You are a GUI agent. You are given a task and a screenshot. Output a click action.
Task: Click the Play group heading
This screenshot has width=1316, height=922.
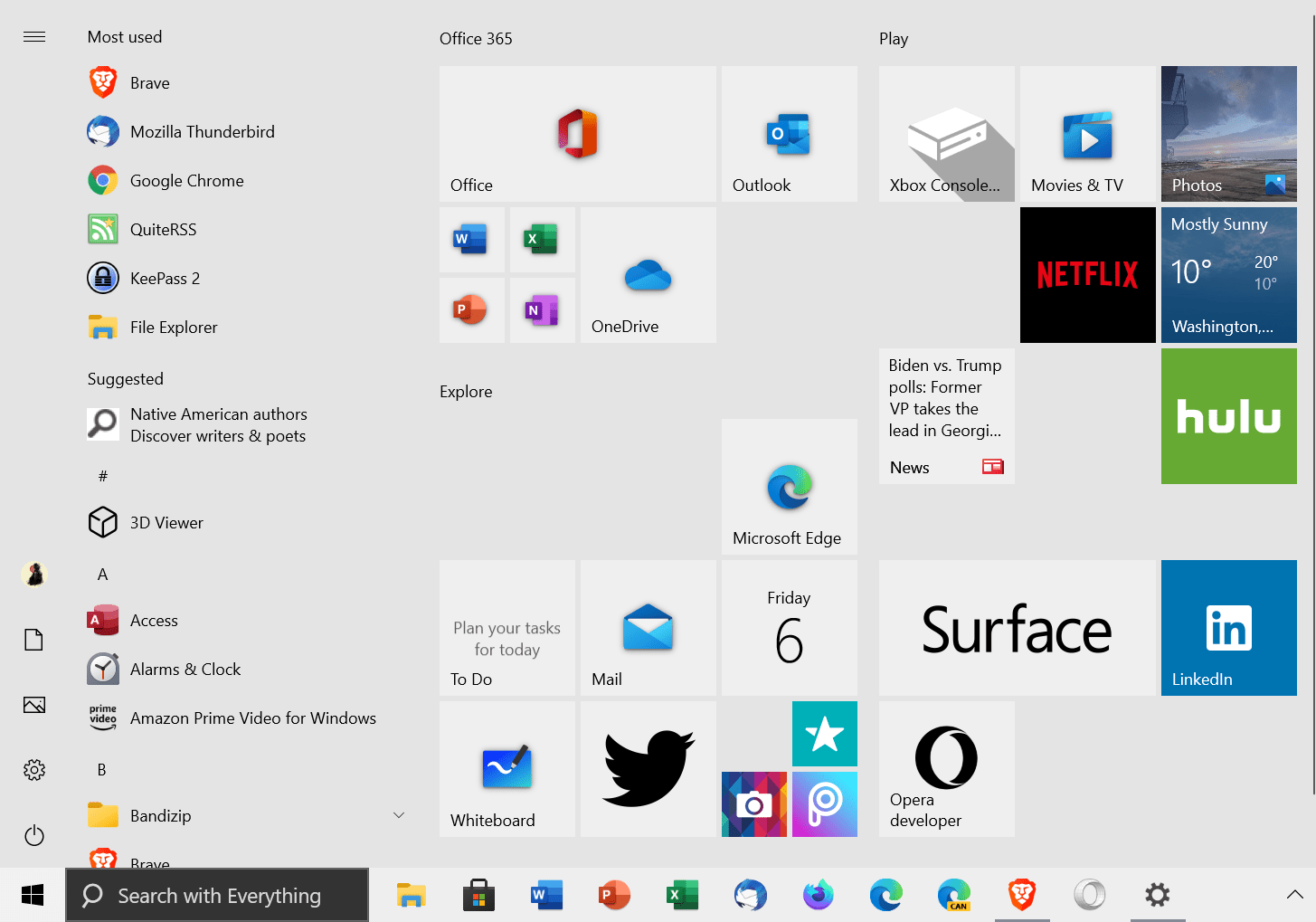pos(894,39)
